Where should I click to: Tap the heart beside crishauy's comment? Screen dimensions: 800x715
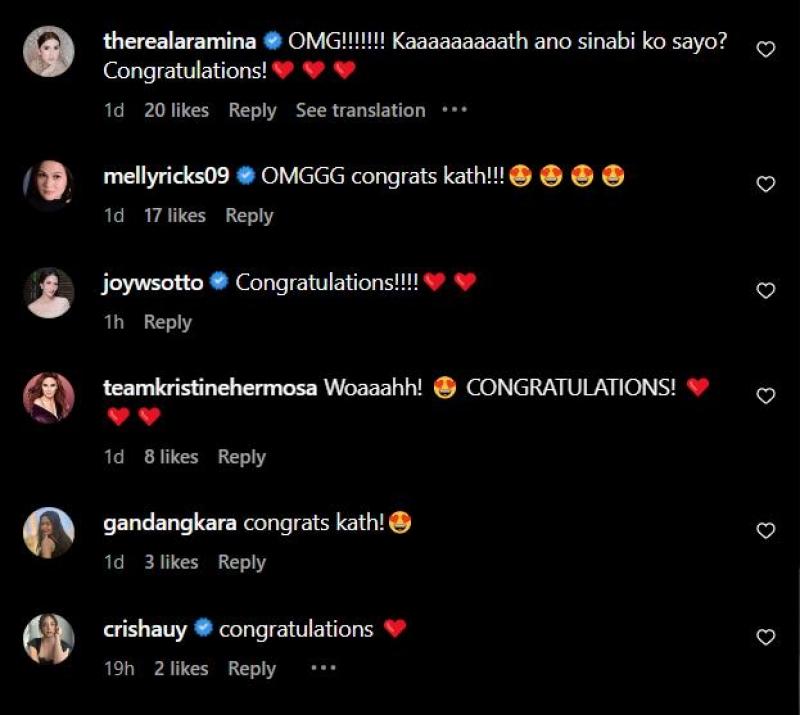[x=765, y=637]
